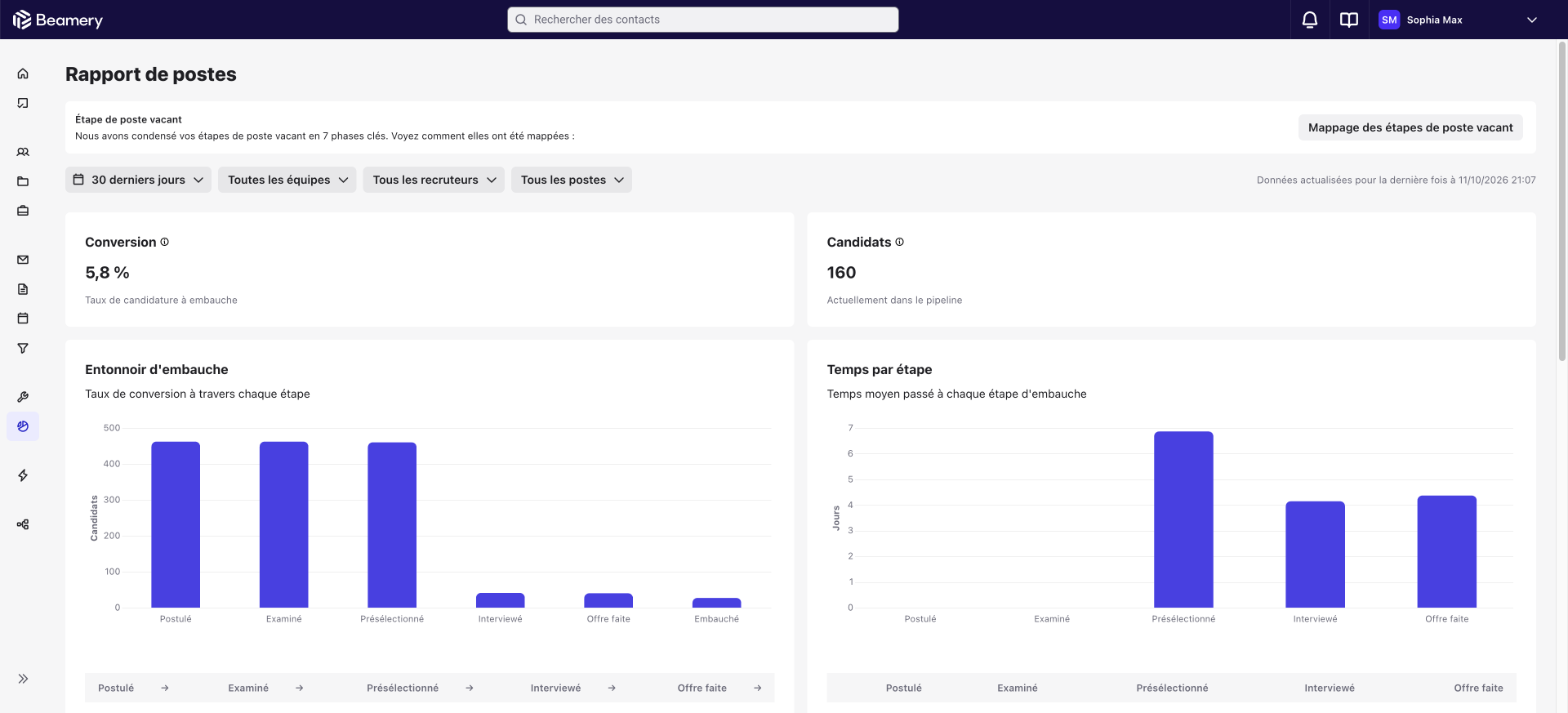Screen dimensions: 1568x713
Task: Click the Entonnoir d'embauche chart title
Action: 157,369
